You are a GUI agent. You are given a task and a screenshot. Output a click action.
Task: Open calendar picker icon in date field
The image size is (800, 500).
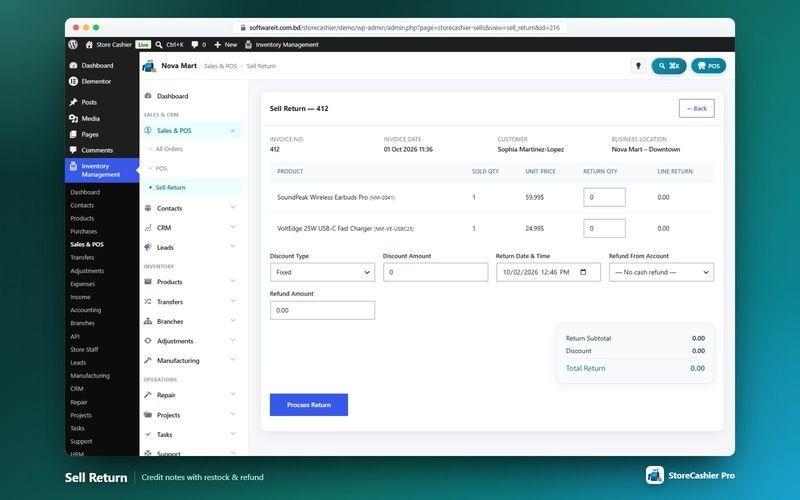[x=583, y=272]
